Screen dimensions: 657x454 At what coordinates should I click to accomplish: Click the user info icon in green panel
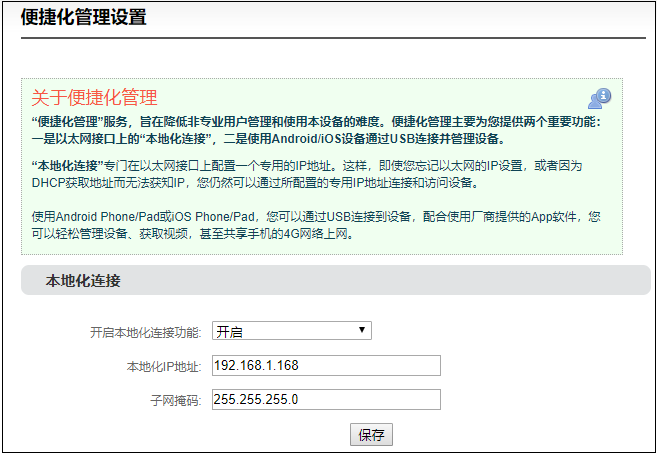pos(599,98)
